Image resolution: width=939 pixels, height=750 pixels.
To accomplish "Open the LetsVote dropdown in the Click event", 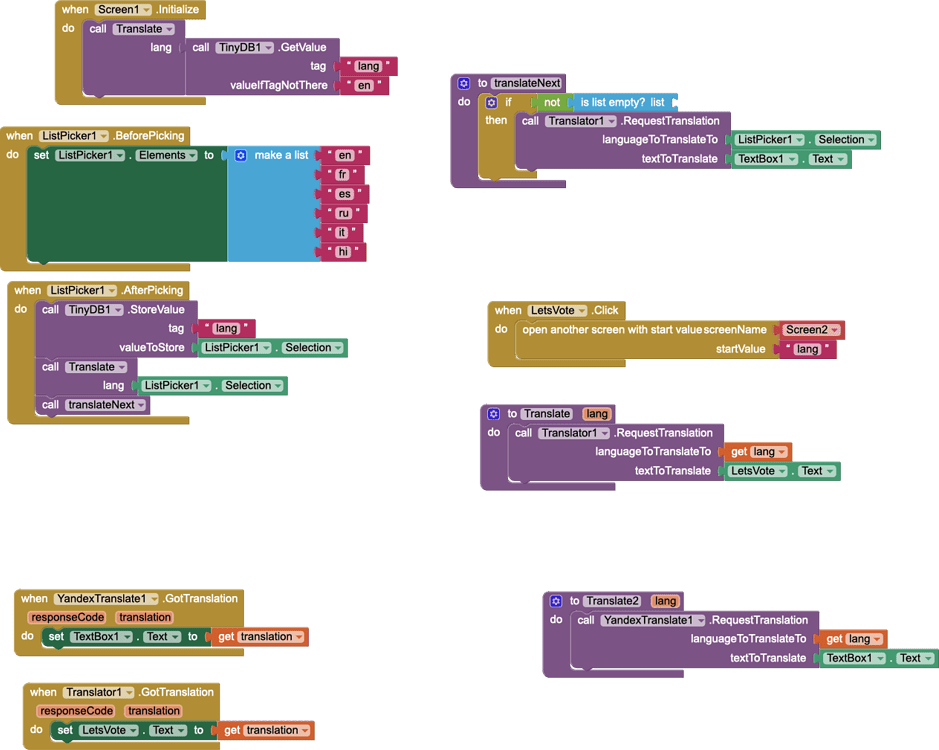I will point(555,310).
